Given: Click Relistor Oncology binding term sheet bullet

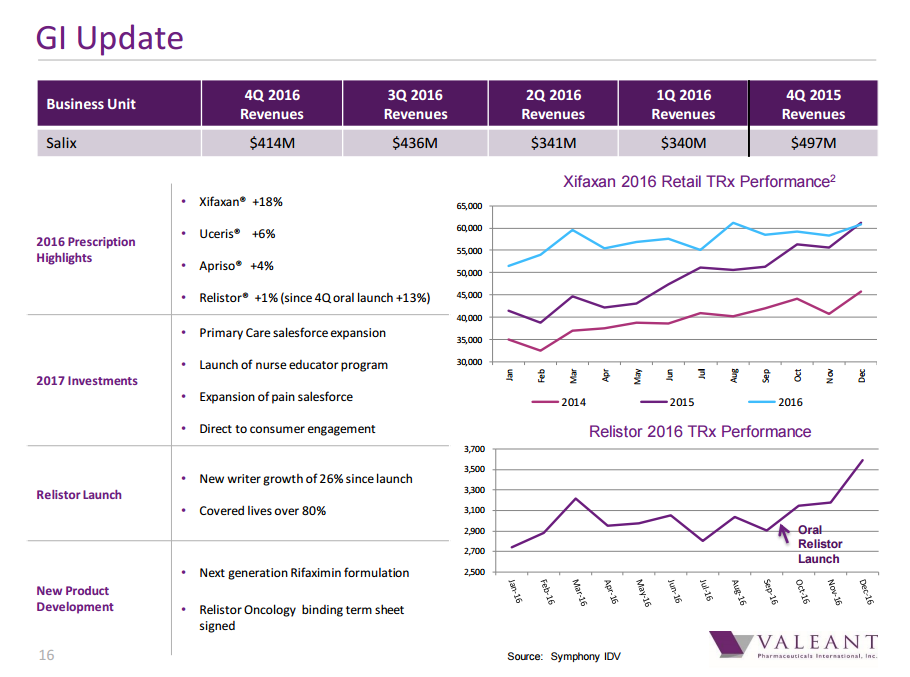Looking at the screenshot, I should tap(302, 617).
